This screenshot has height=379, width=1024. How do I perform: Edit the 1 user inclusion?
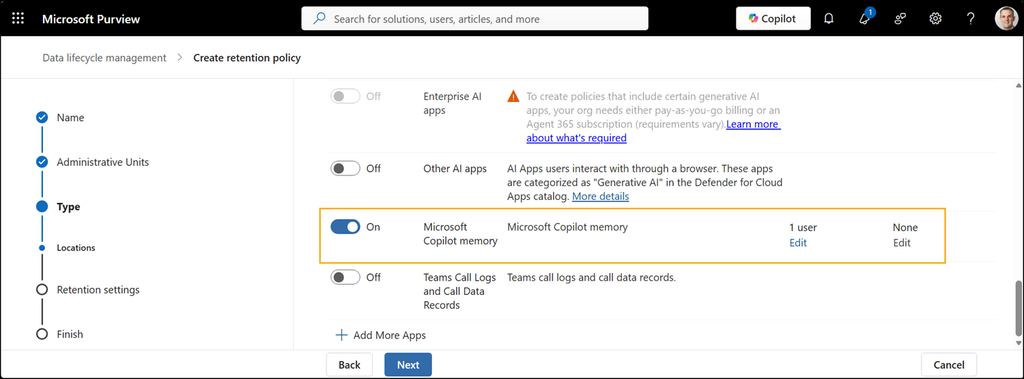(x=798, y=242)
